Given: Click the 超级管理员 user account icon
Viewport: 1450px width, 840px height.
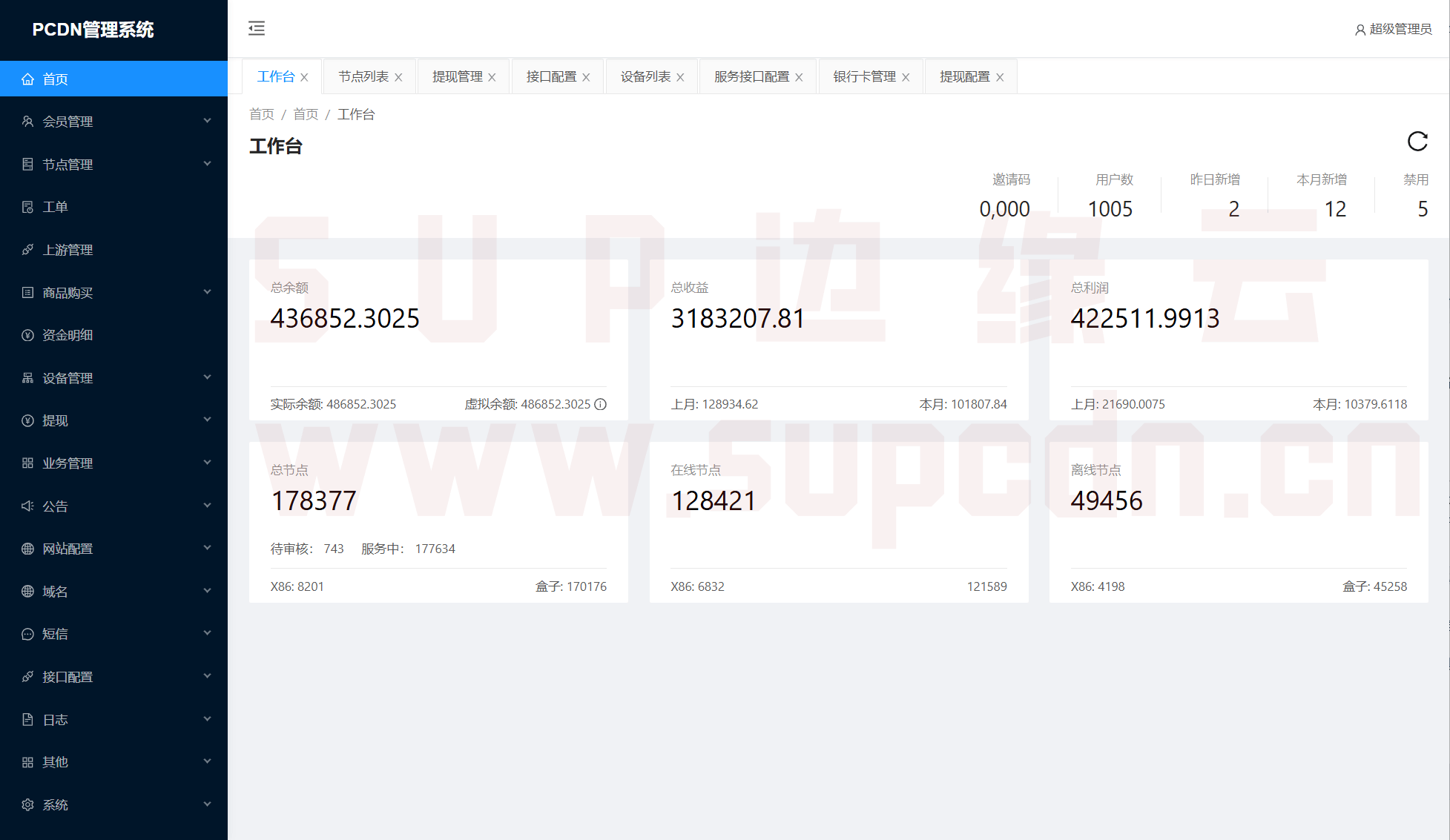Looking at the screenshot, I should tap(1360, 30).
